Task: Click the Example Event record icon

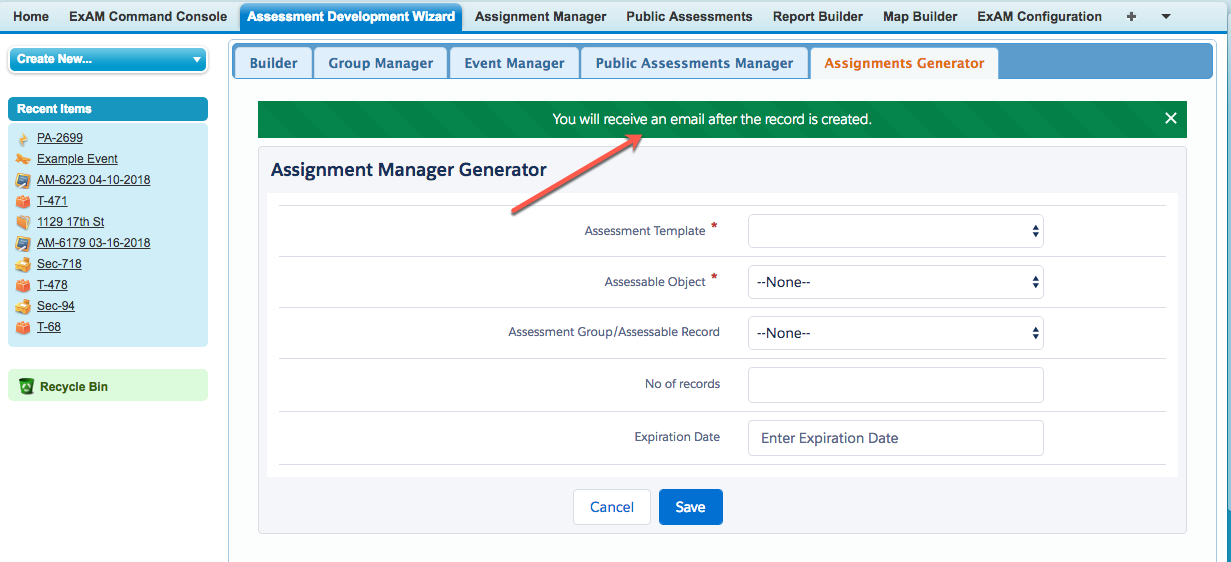Action: click(x=22, y=159)
